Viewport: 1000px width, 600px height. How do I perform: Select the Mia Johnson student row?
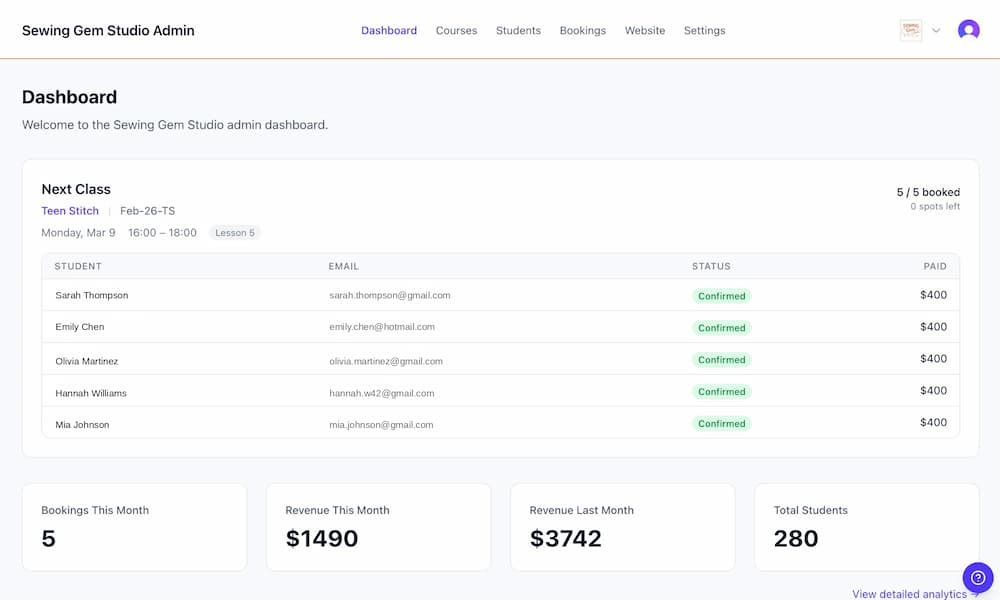pos(500,424)
